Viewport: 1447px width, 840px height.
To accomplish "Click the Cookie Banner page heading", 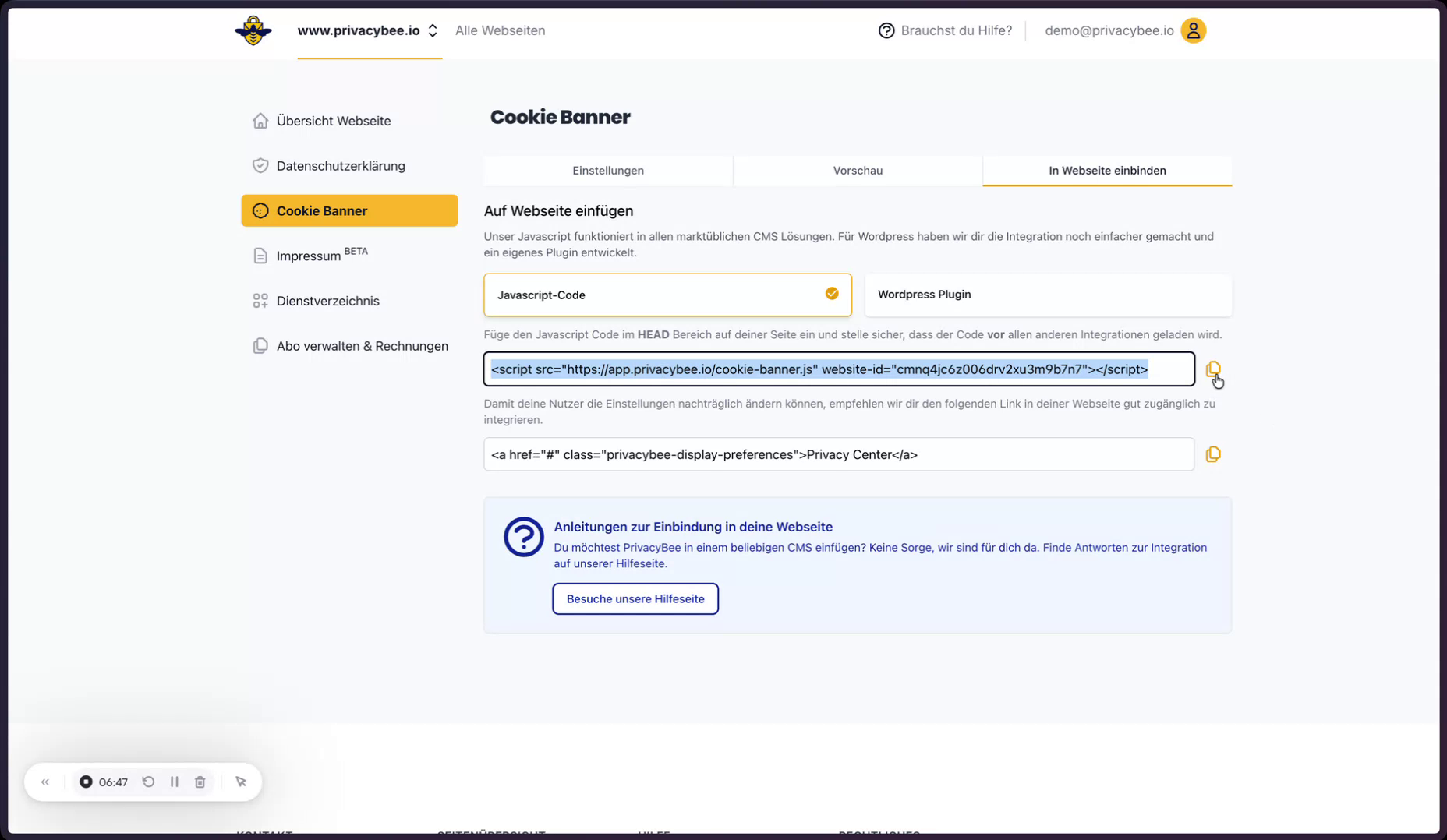I will 560,117.
